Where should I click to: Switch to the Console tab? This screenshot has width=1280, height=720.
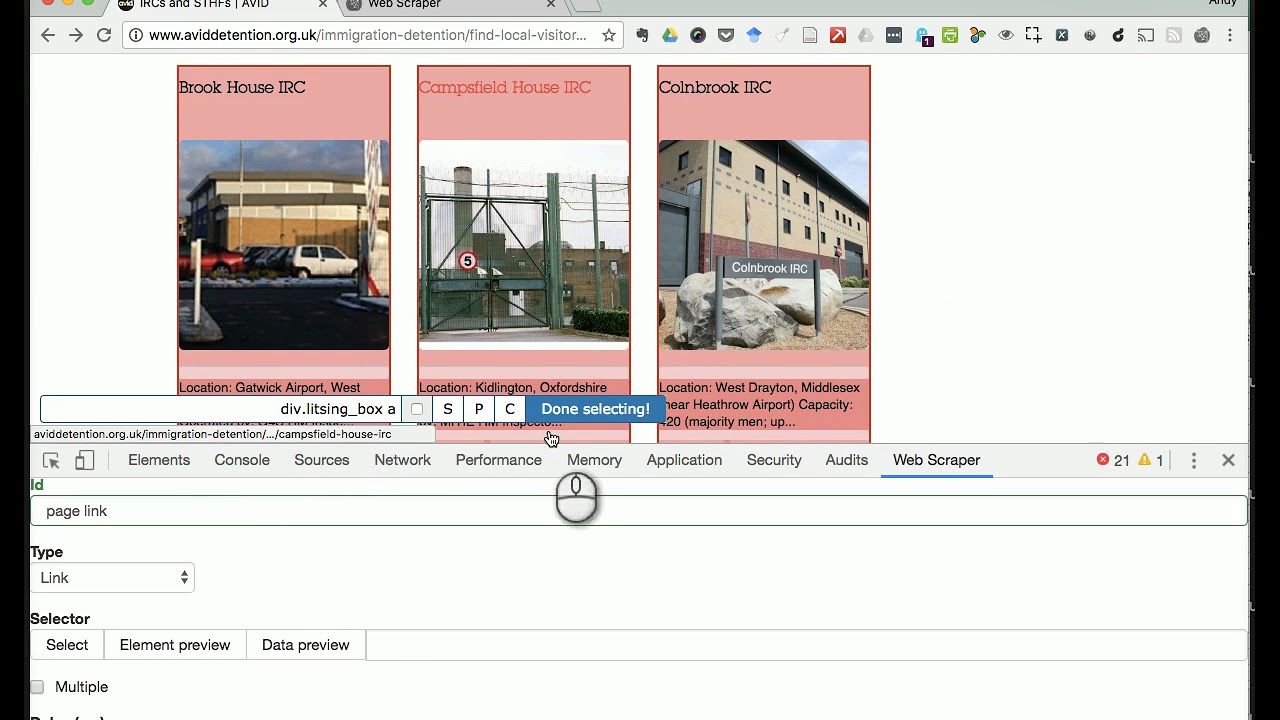(x=242, y=460)
